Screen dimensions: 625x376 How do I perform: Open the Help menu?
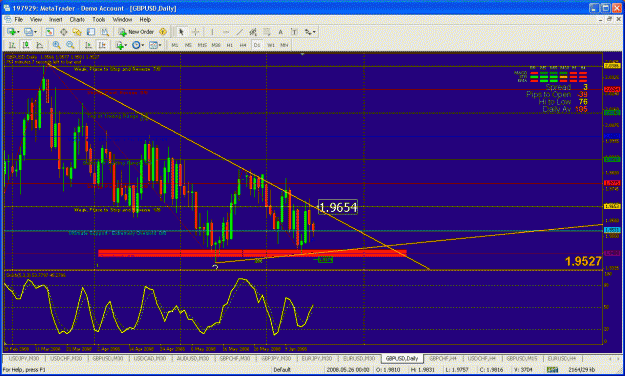(x=145, y=19)
